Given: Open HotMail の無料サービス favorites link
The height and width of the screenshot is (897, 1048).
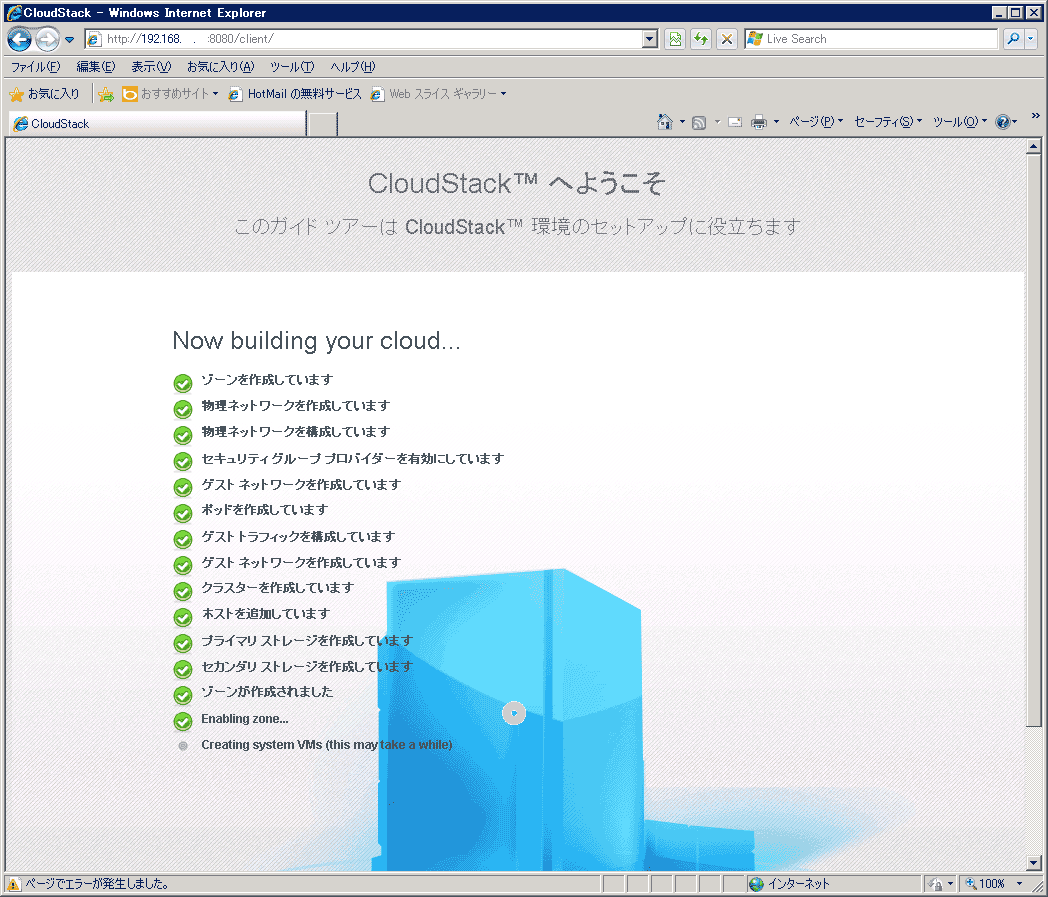Looking at the screenshot, I should point(295,94).
